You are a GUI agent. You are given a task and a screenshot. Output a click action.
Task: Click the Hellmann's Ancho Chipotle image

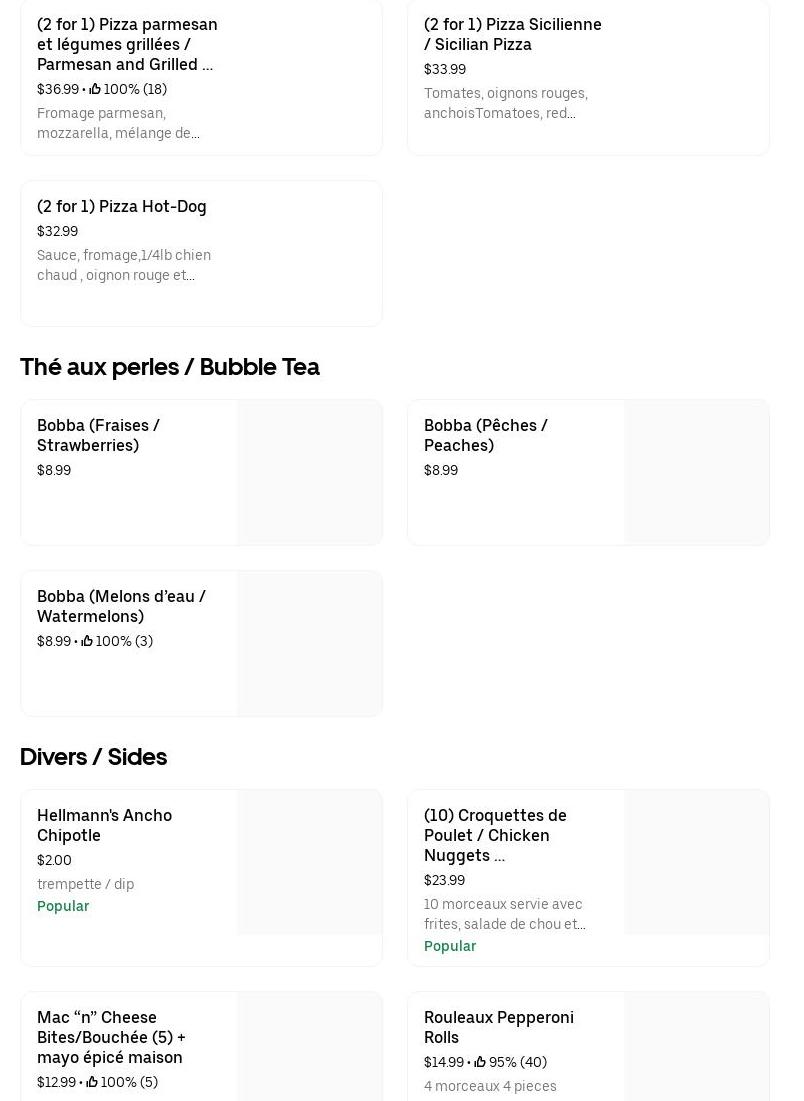[x=310, y=863]
